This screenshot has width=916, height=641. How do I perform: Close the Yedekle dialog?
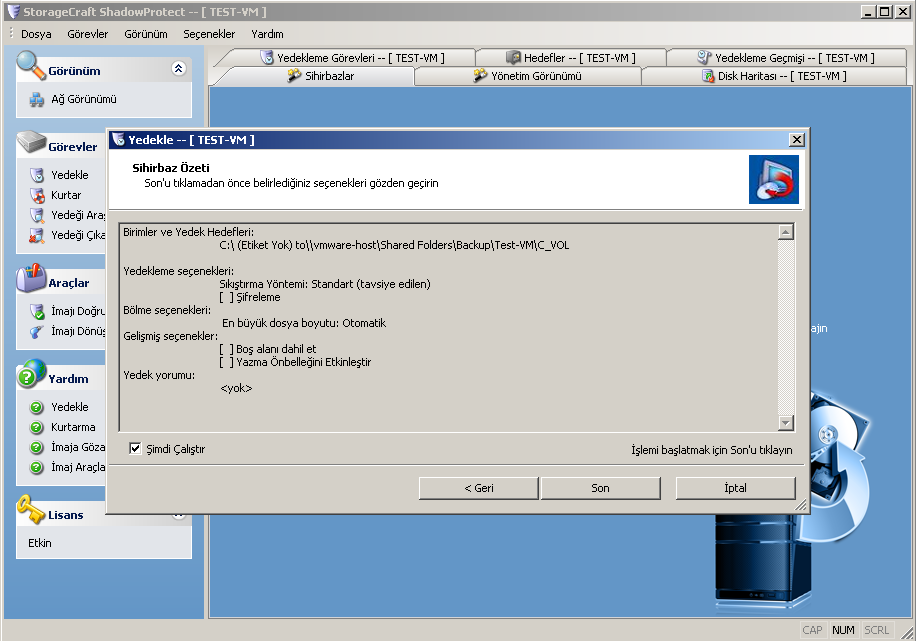coord(796,140)
